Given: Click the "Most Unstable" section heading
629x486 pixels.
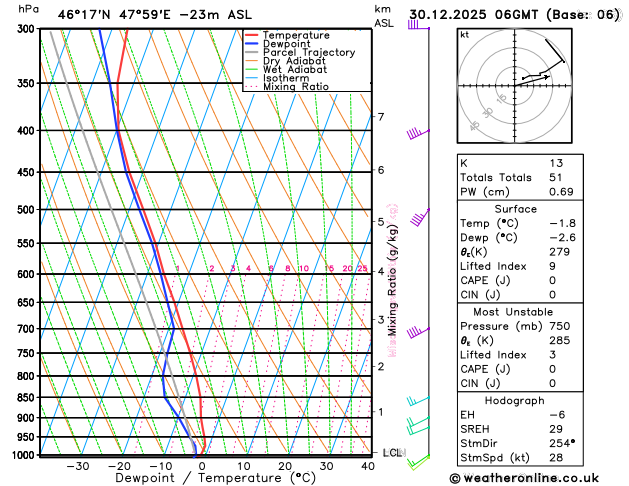Looking at the screenshot, I should click(x=513, y=312).
